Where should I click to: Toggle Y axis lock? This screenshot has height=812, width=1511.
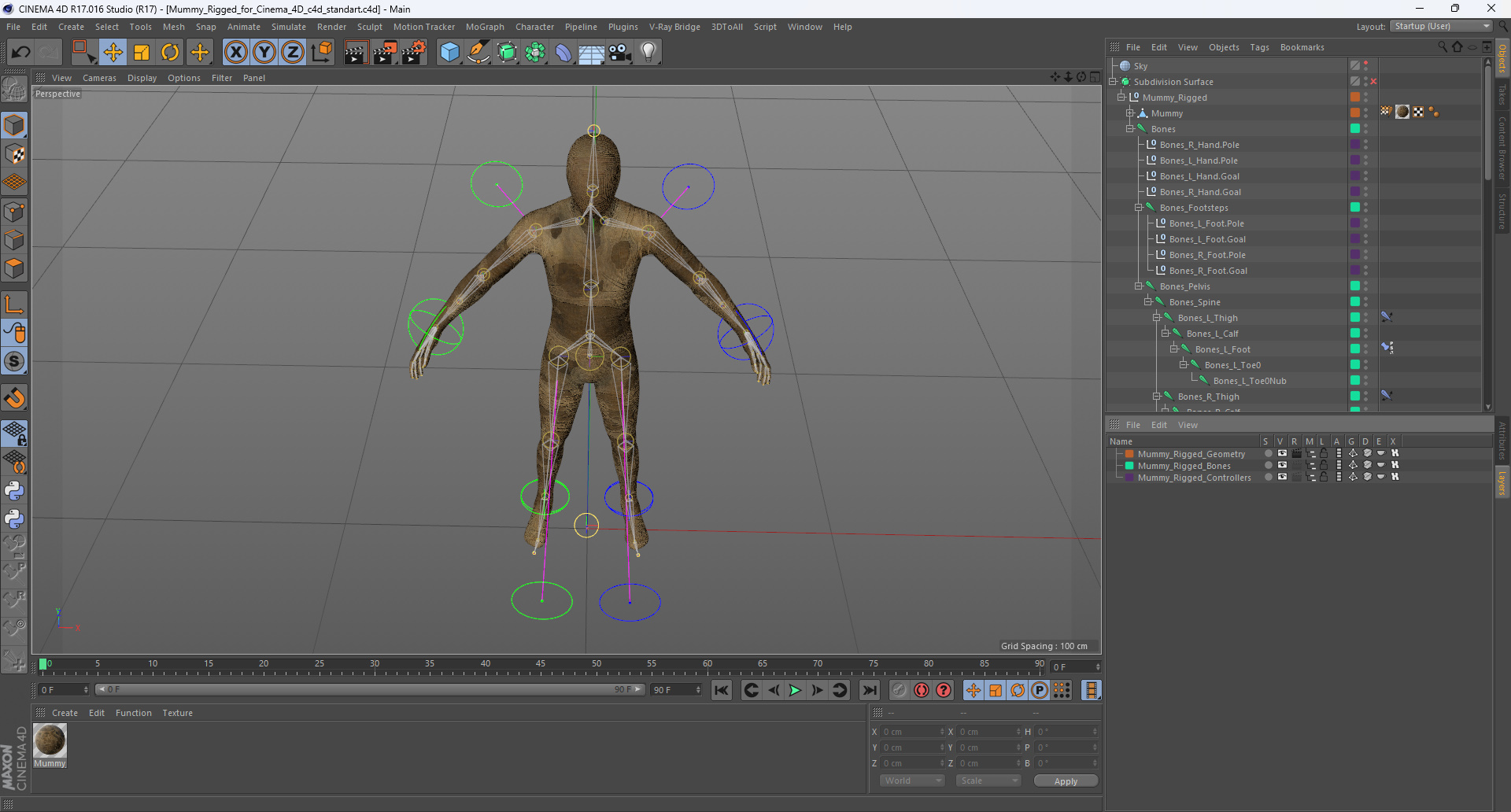pos(264,53)
